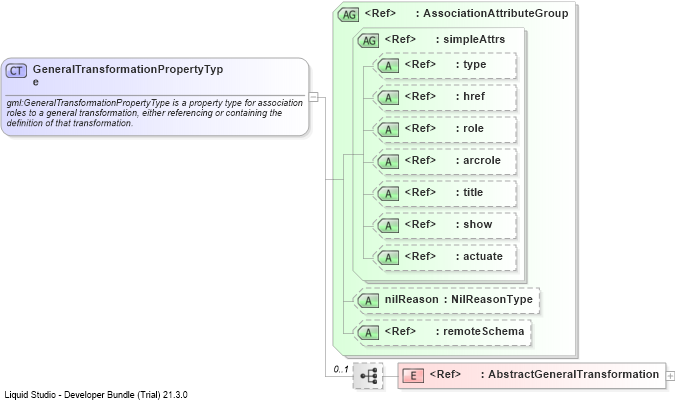The image size is (675, 400).
Task: Click the AG icon of AssociationAttributeGroup
Action: click(348, 15)
